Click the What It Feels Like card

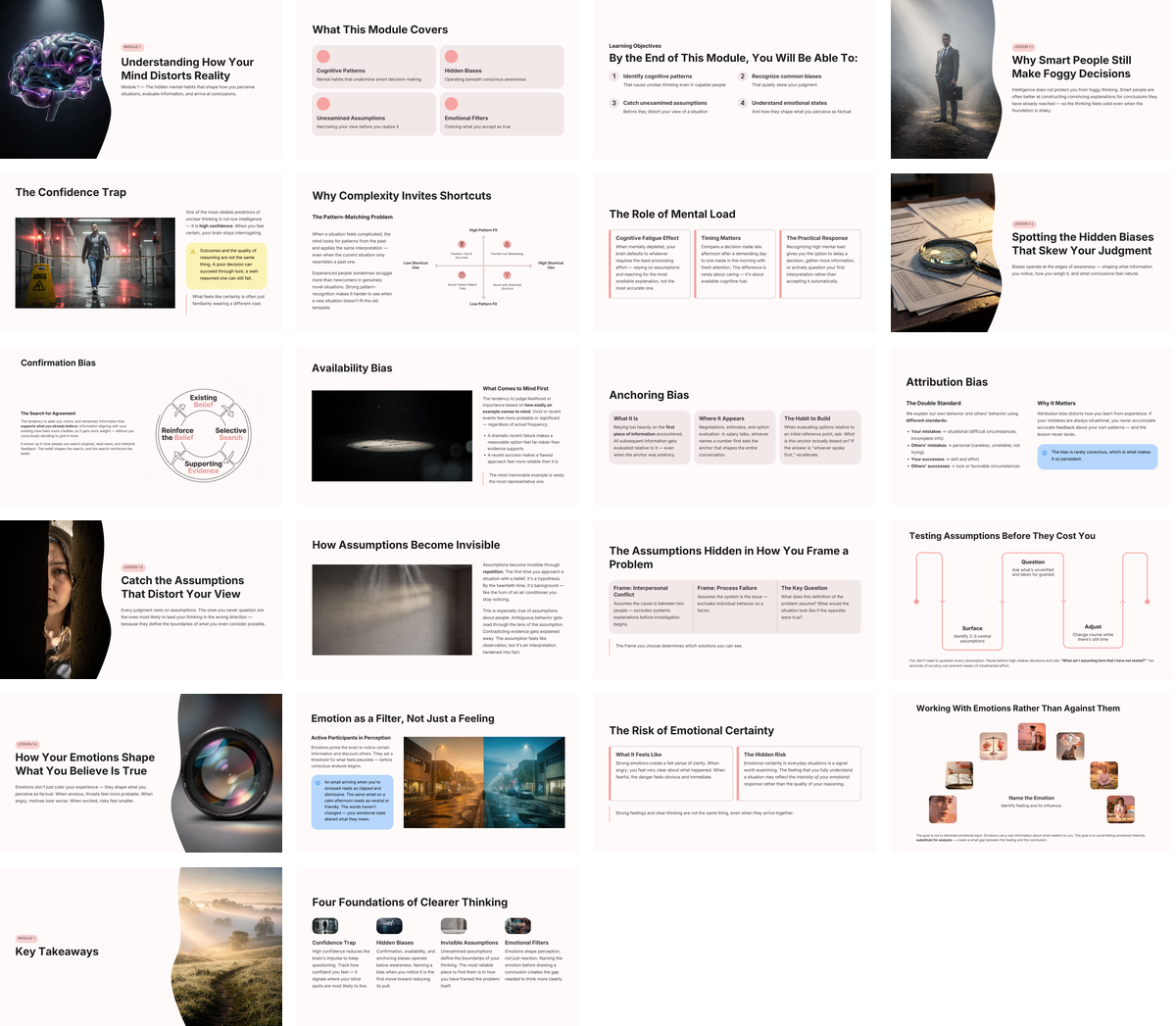(671, 774)
